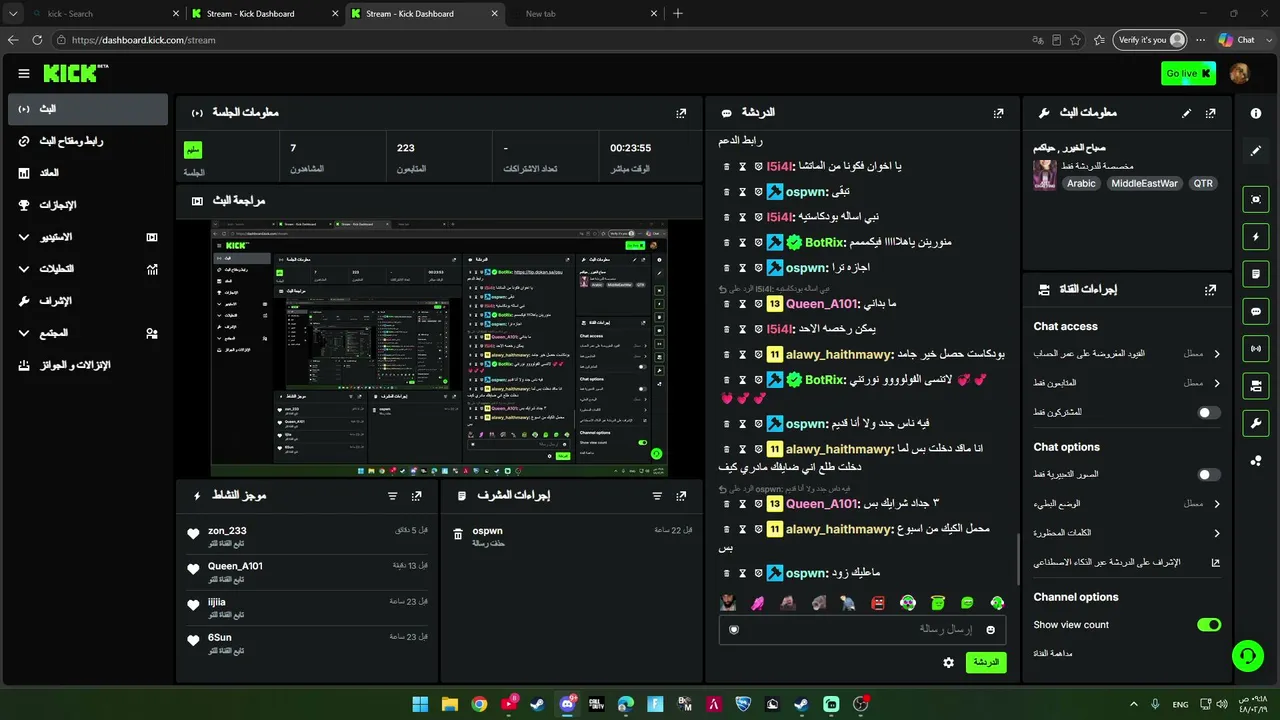The height and width of the screenshot is (720, 1280).
Task: Expand the المجتمع sidebar section chevron
Action: point(24,333)
